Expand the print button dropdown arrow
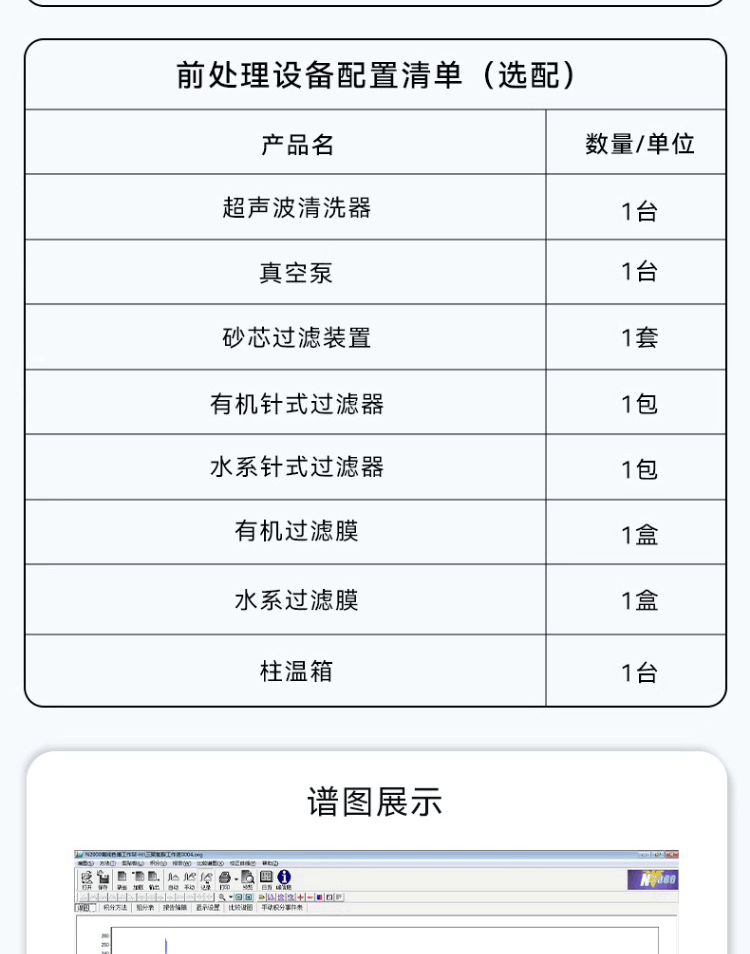 click(x=236, y=879)
